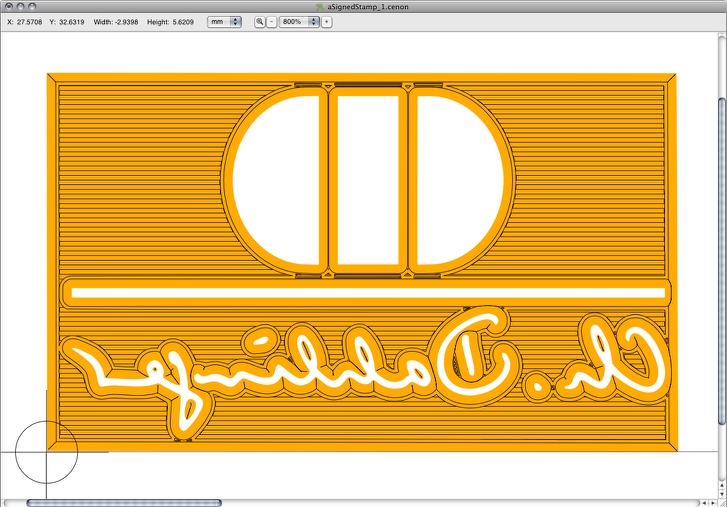
Task: Select the long white horizontal bar
Action: (366, 292)
